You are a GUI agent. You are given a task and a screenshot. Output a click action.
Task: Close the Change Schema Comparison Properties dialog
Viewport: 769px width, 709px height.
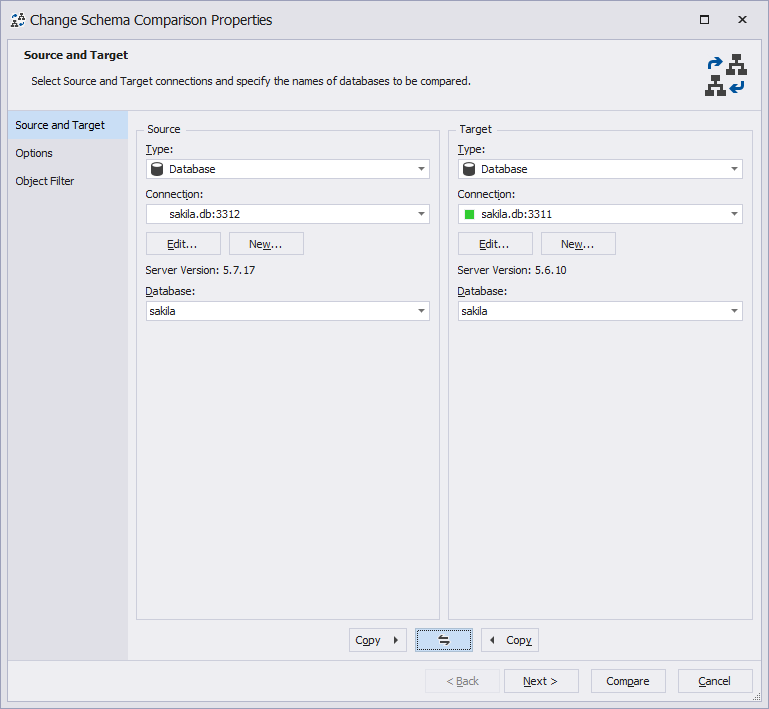click(x=743, y=20)
